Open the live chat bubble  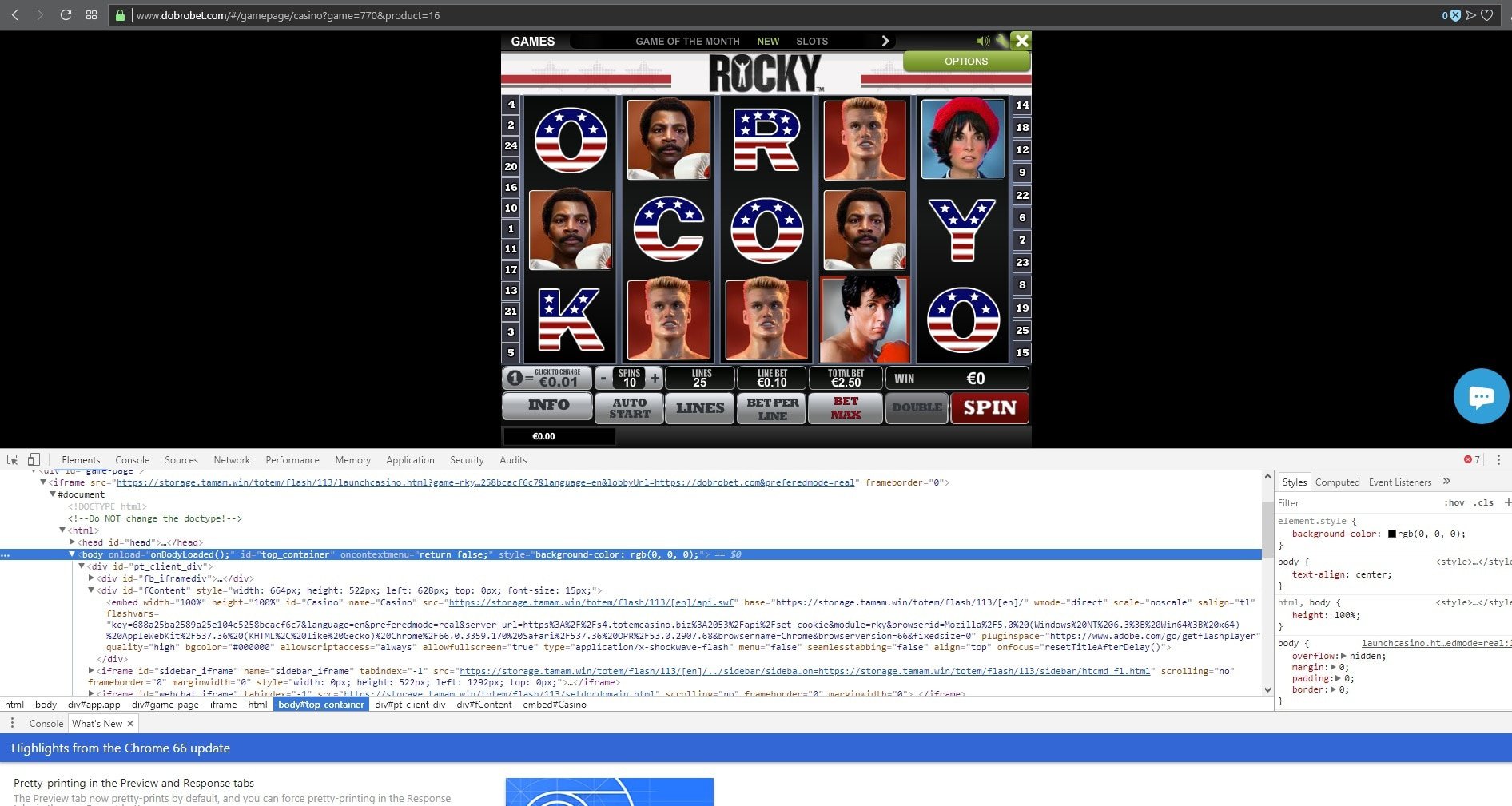coord(1481,396)
